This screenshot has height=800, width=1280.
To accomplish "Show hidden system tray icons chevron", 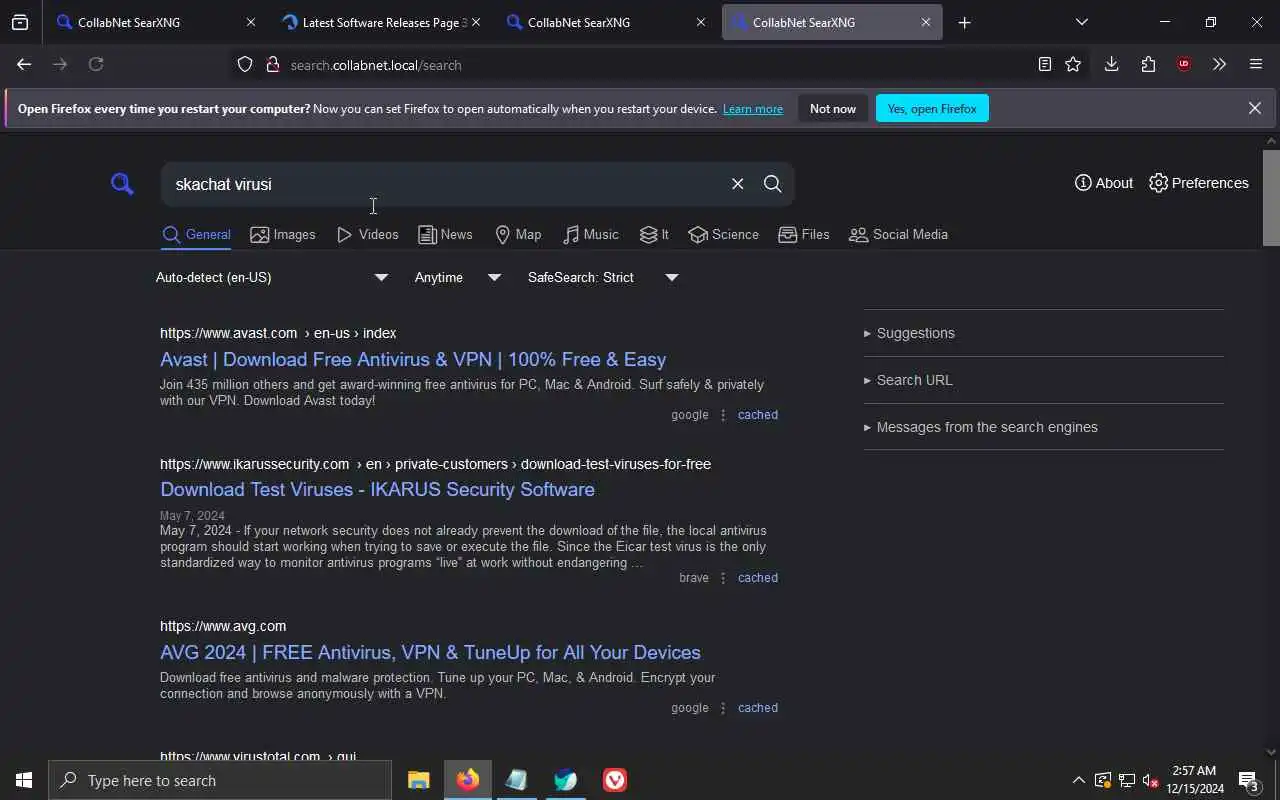I will coord(1078,780).
